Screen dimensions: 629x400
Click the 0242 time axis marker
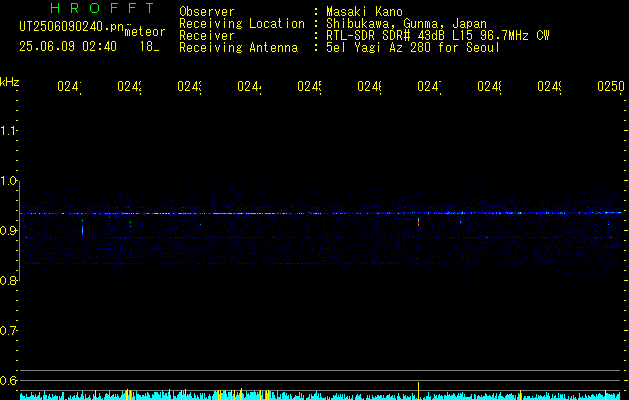tap(129, 86)
